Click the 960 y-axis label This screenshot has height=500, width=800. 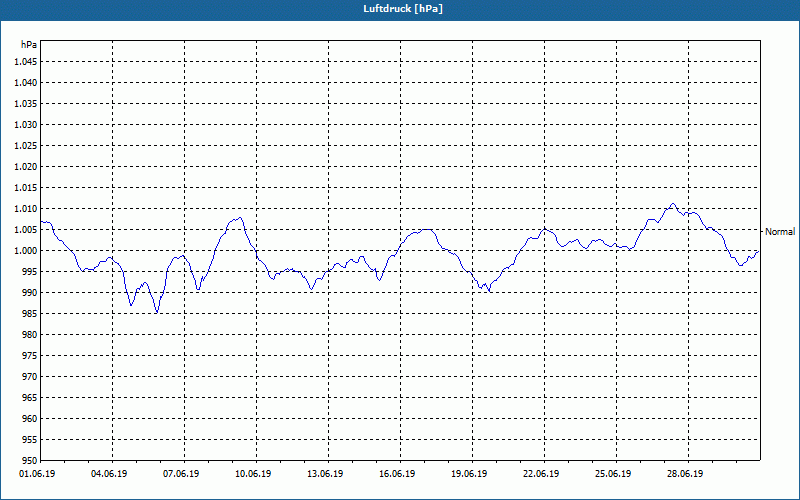point(30,418)
